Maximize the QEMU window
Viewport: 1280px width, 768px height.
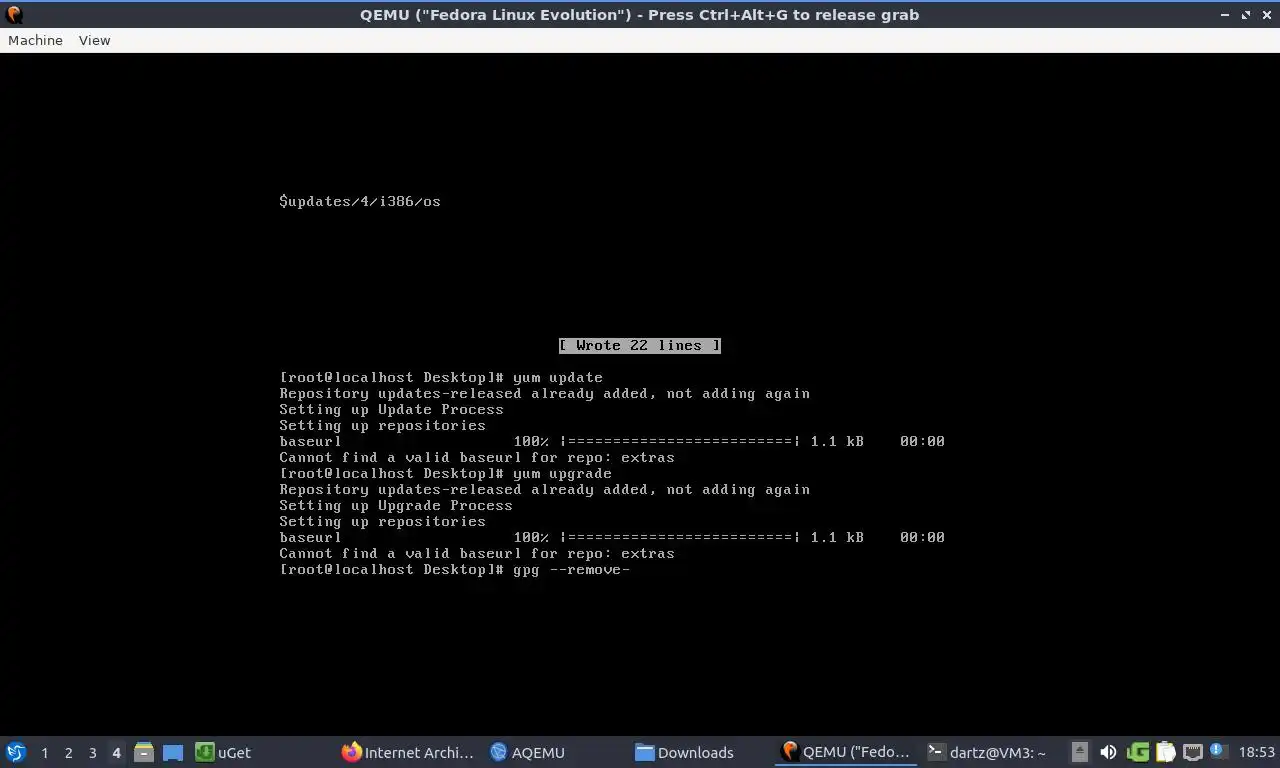coord(1246,15)
